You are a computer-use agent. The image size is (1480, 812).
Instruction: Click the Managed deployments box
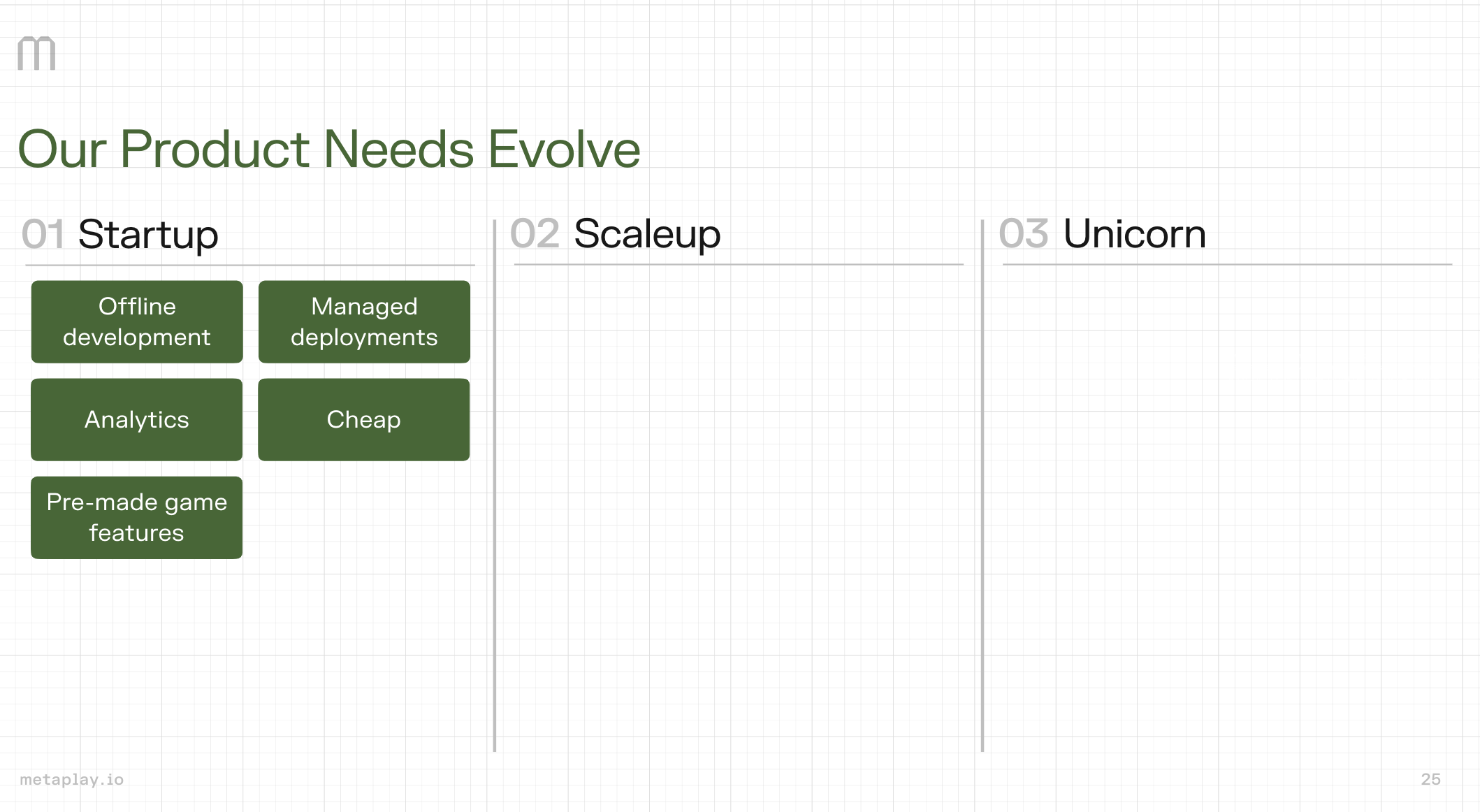pyautogui.click(x=364, y=322)
